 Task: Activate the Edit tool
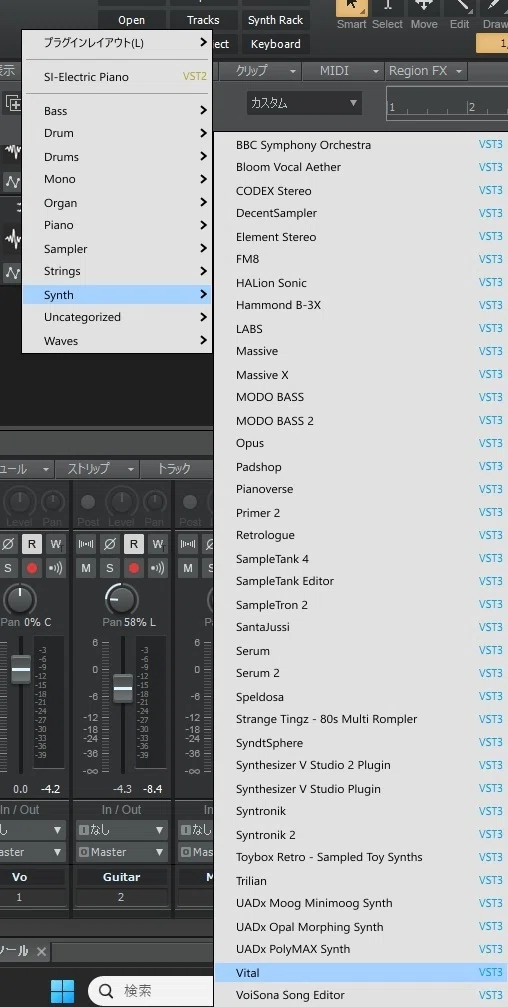pos(459,13)
